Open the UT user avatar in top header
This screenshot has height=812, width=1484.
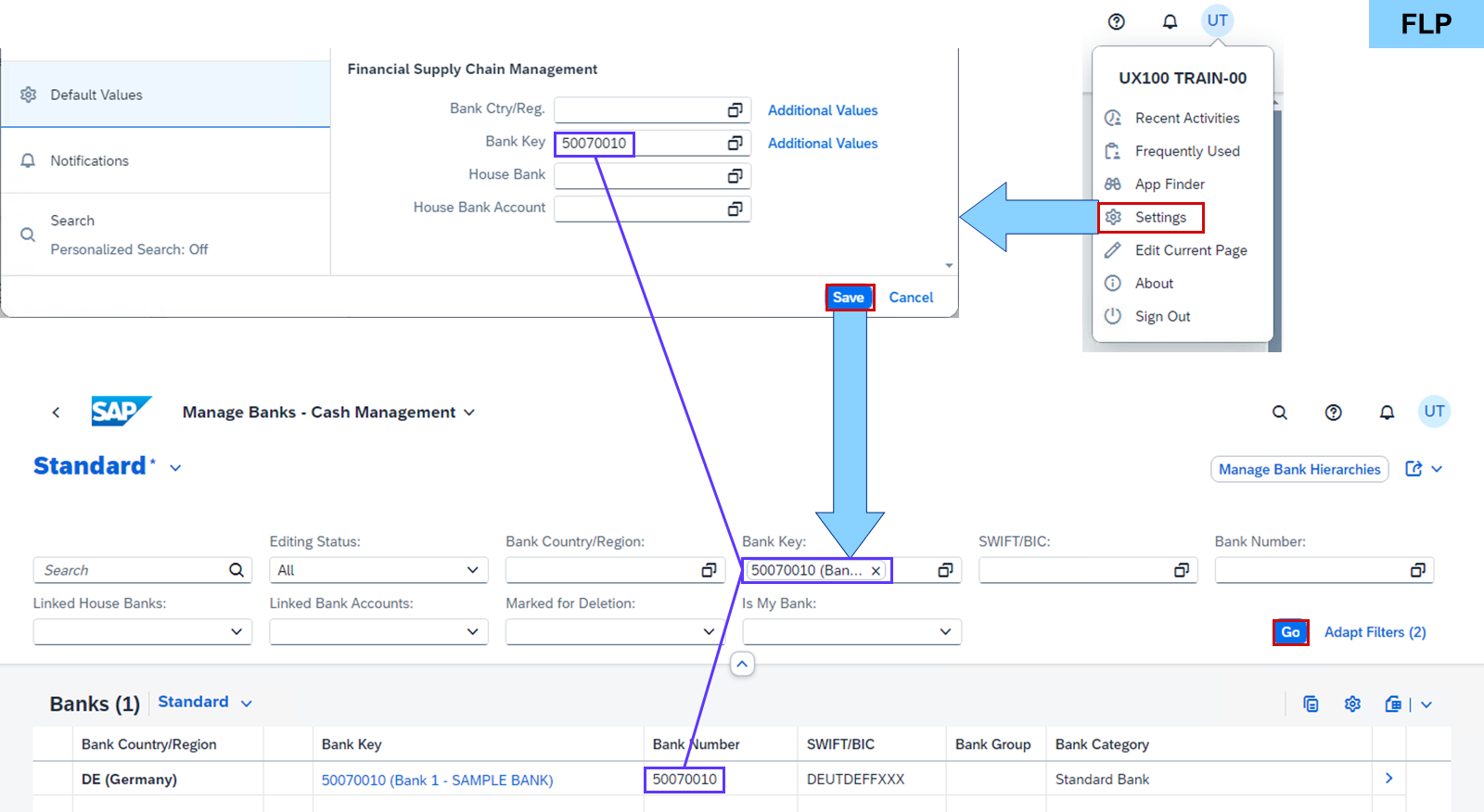1218,20
